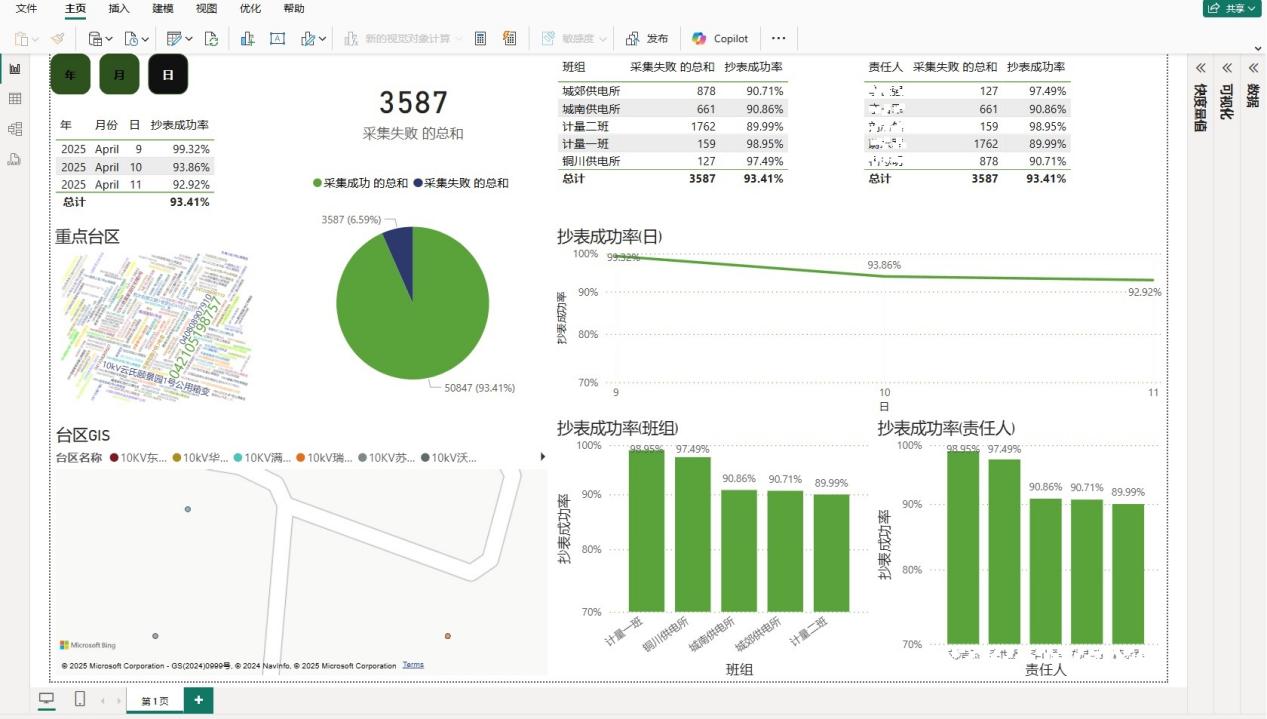Open the 共享 dropdown
Viewport: 1267px width, 719px height.
pos(1231,9)
